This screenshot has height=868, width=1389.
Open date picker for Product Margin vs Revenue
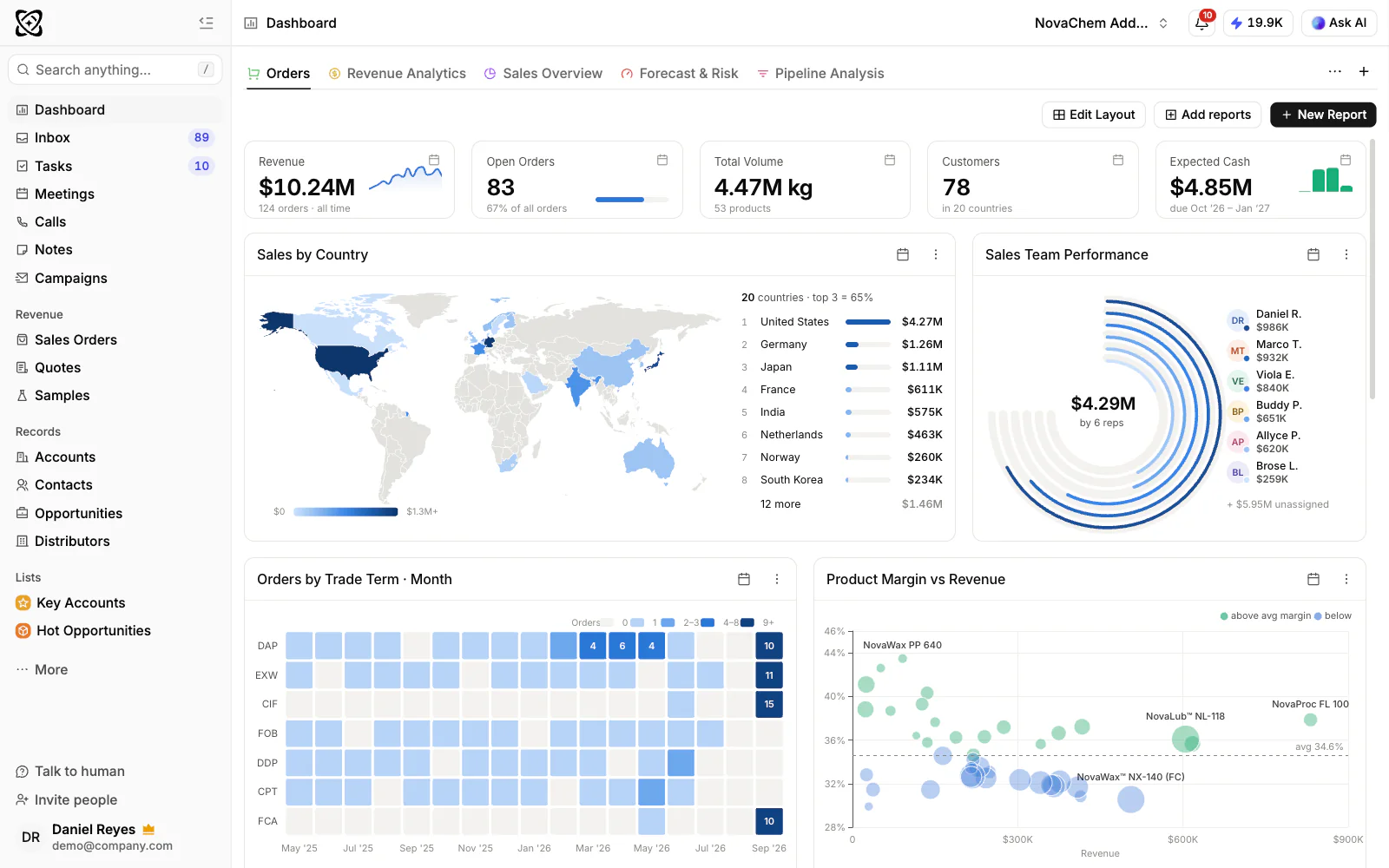click(1313, 579)
